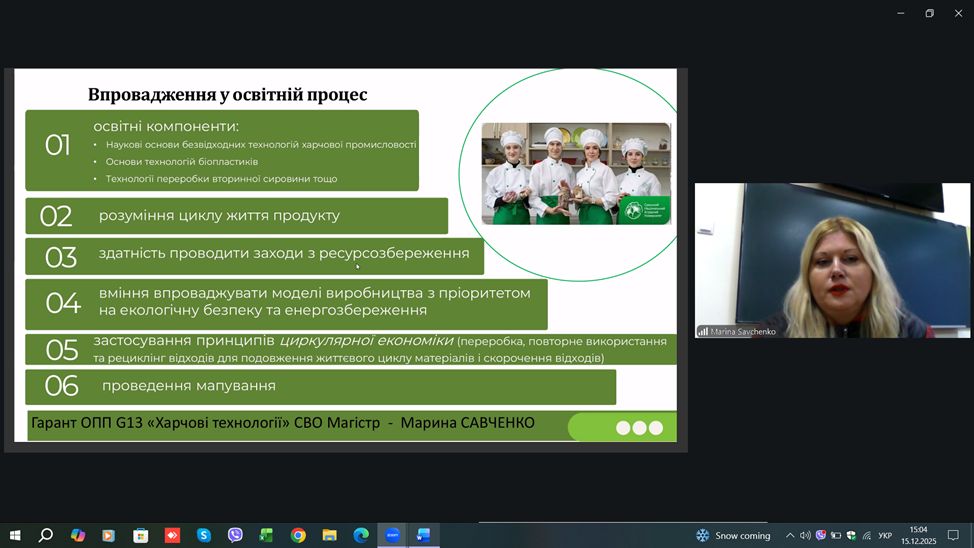Open Google Chrome from the taskbar
Image resolution: width=974 pixels, height=548 pixels.
[x=298, y=536]
